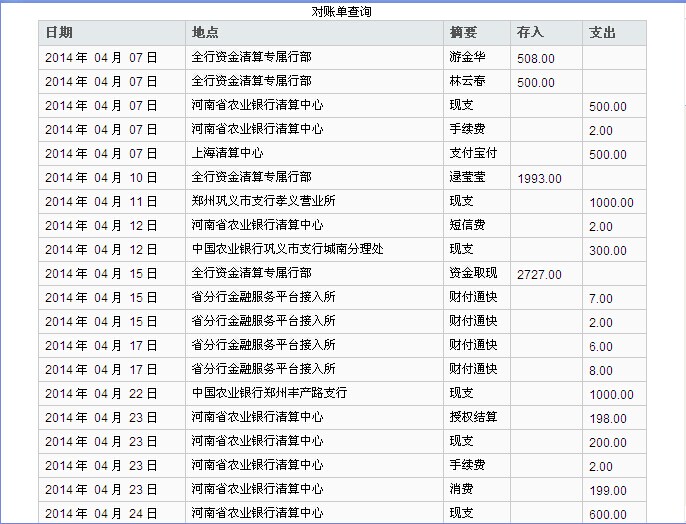Click the 199.00 expense amount
Image resolution: width=686 pixels, height=524 pixels.
click(x=608, y=491)
